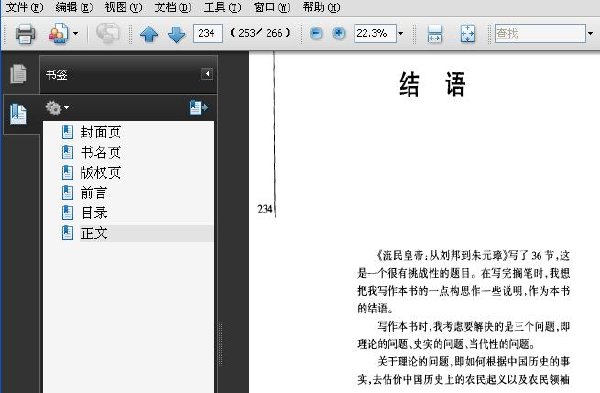
Task: Select the Fit Page icon
Action: tap(468, 34)
